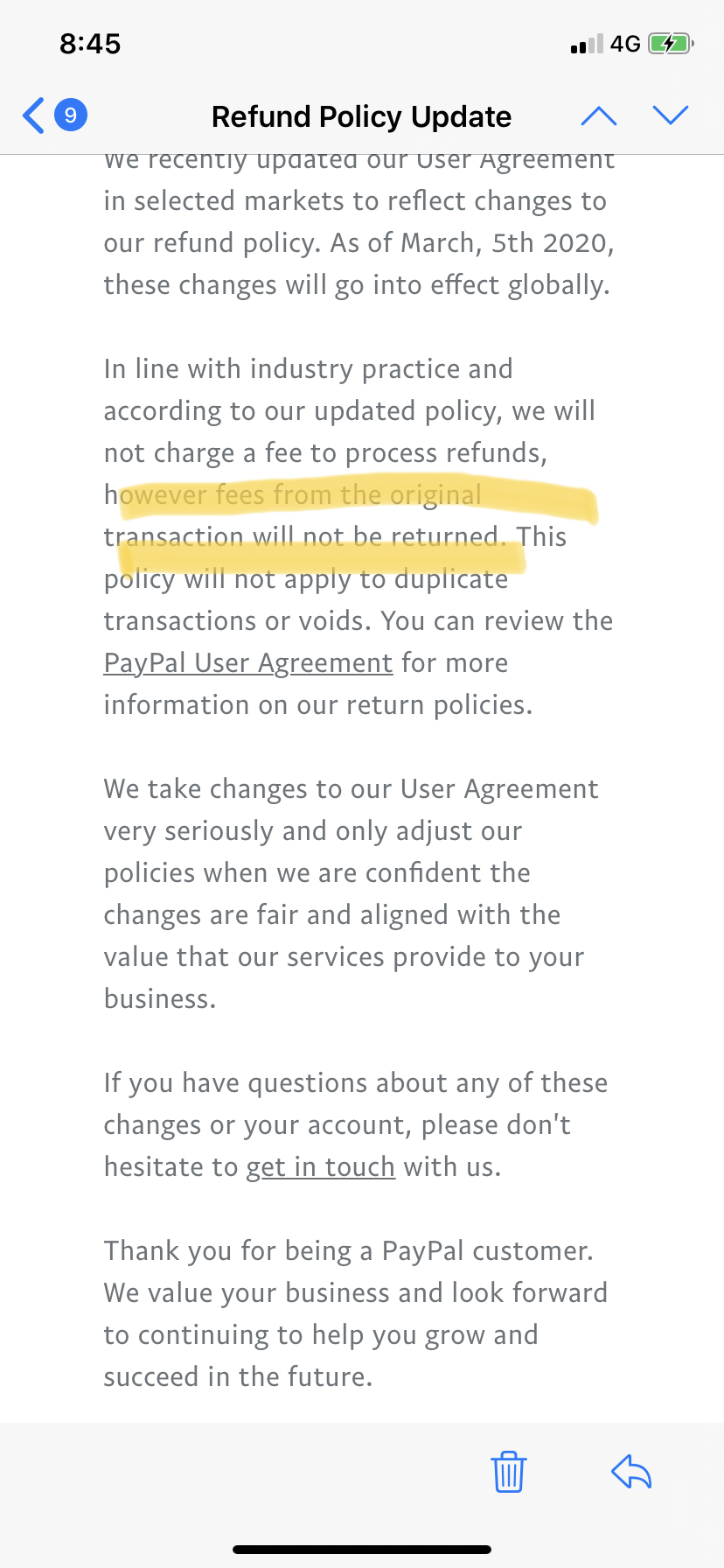Show previous message with the up arrow
The height and width of the screenshot is (1568, 724).
(599, 115)
